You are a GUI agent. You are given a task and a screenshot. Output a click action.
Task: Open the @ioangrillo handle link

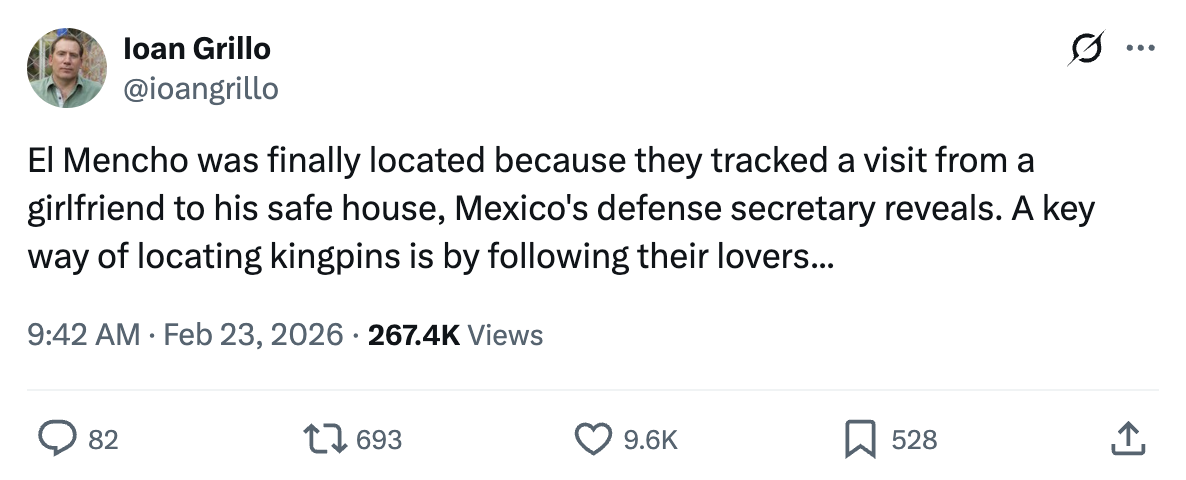click(x=201, y=89)
